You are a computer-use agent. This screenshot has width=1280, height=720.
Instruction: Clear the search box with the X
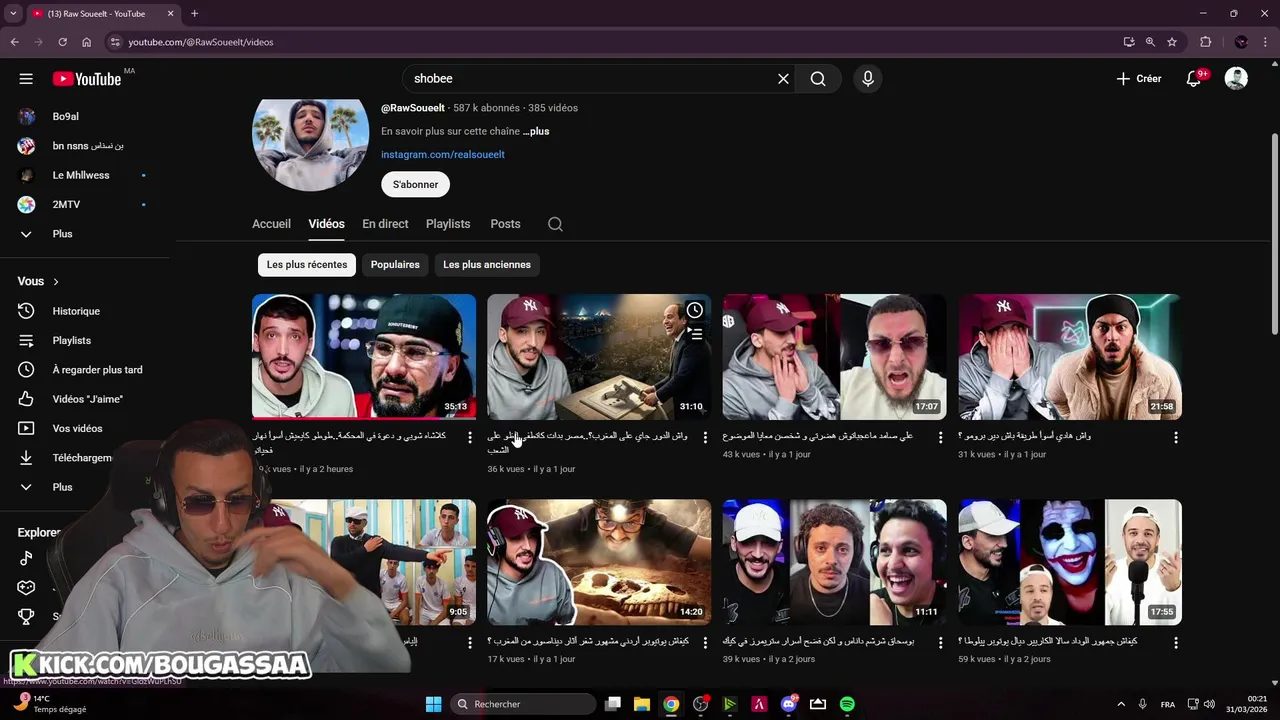(x=783, y=79)
